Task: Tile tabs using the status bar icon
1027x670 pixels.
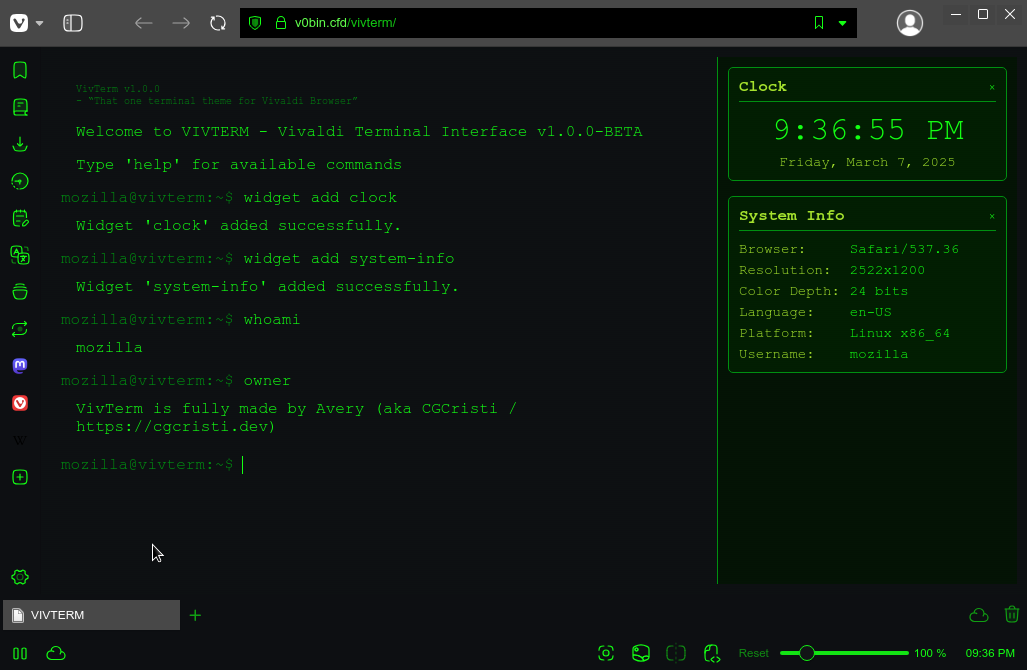Action: click(676, 653)
